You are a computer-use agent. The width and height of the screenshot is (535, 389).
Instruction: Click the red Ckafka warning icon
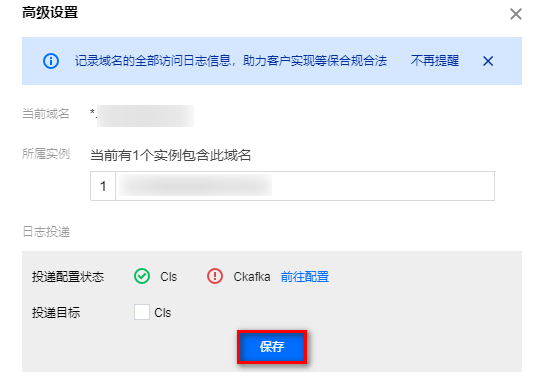click(215, 276)
